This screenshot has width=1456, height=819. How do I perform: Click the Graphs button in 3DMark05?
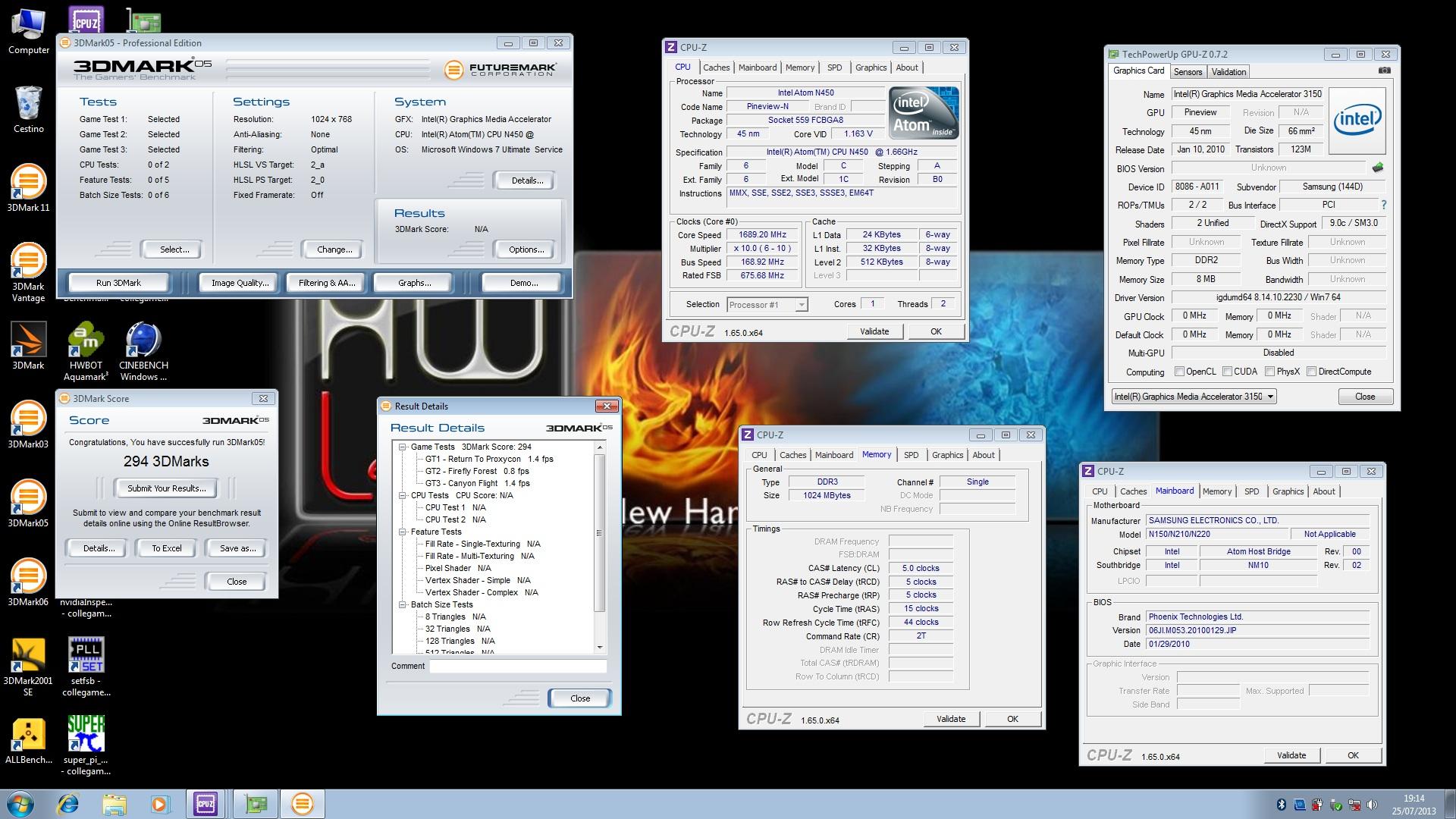click(x=414, y=283)
